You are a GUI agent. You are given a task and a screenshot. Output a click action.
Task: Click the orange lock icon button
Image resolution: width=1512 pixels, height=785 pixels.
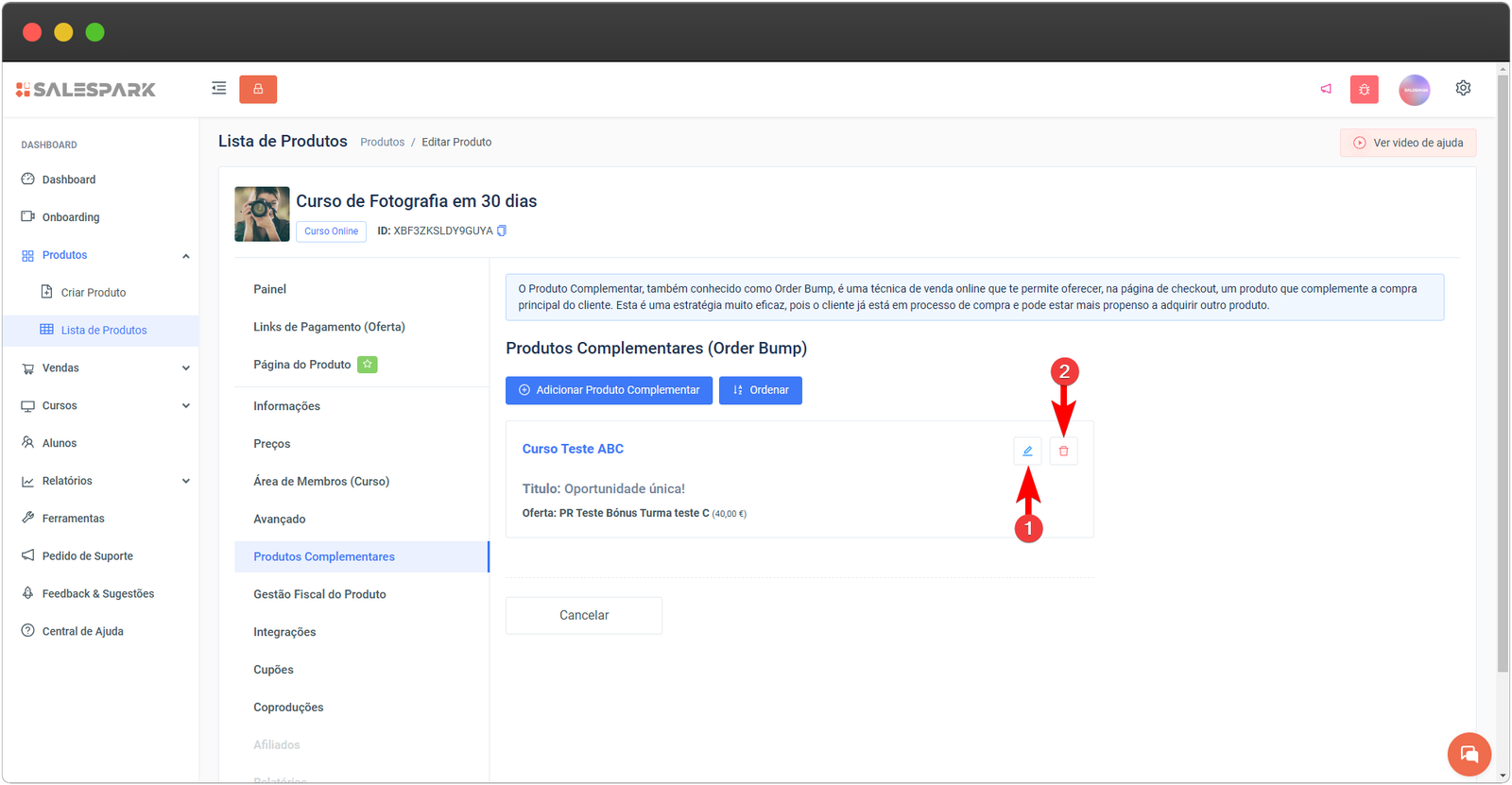(x=258, y=89)
